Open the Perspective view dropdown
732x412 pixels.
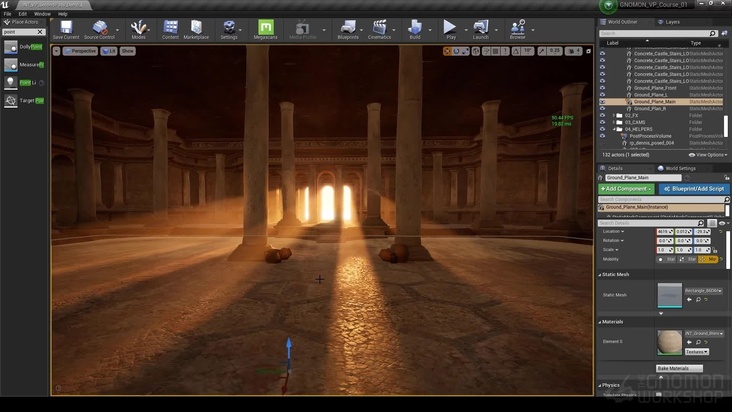(x=80, y=51)
